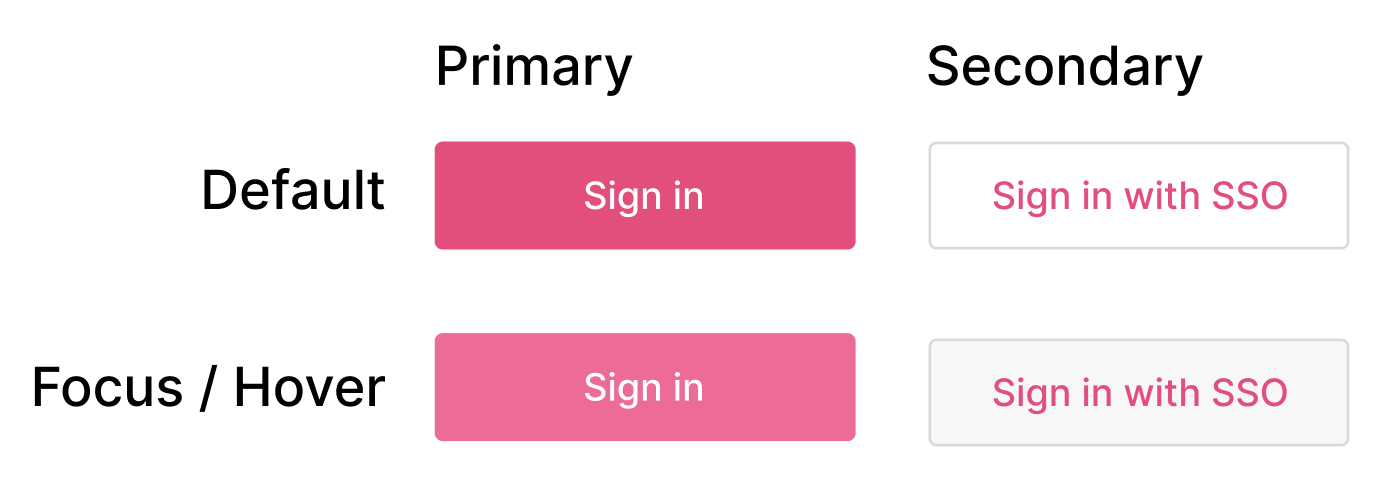The height and width of the screenshot is (486, 1382).
Task: Select the Sign in button beside Focus / Hover
Action: (x=644, y=387)
